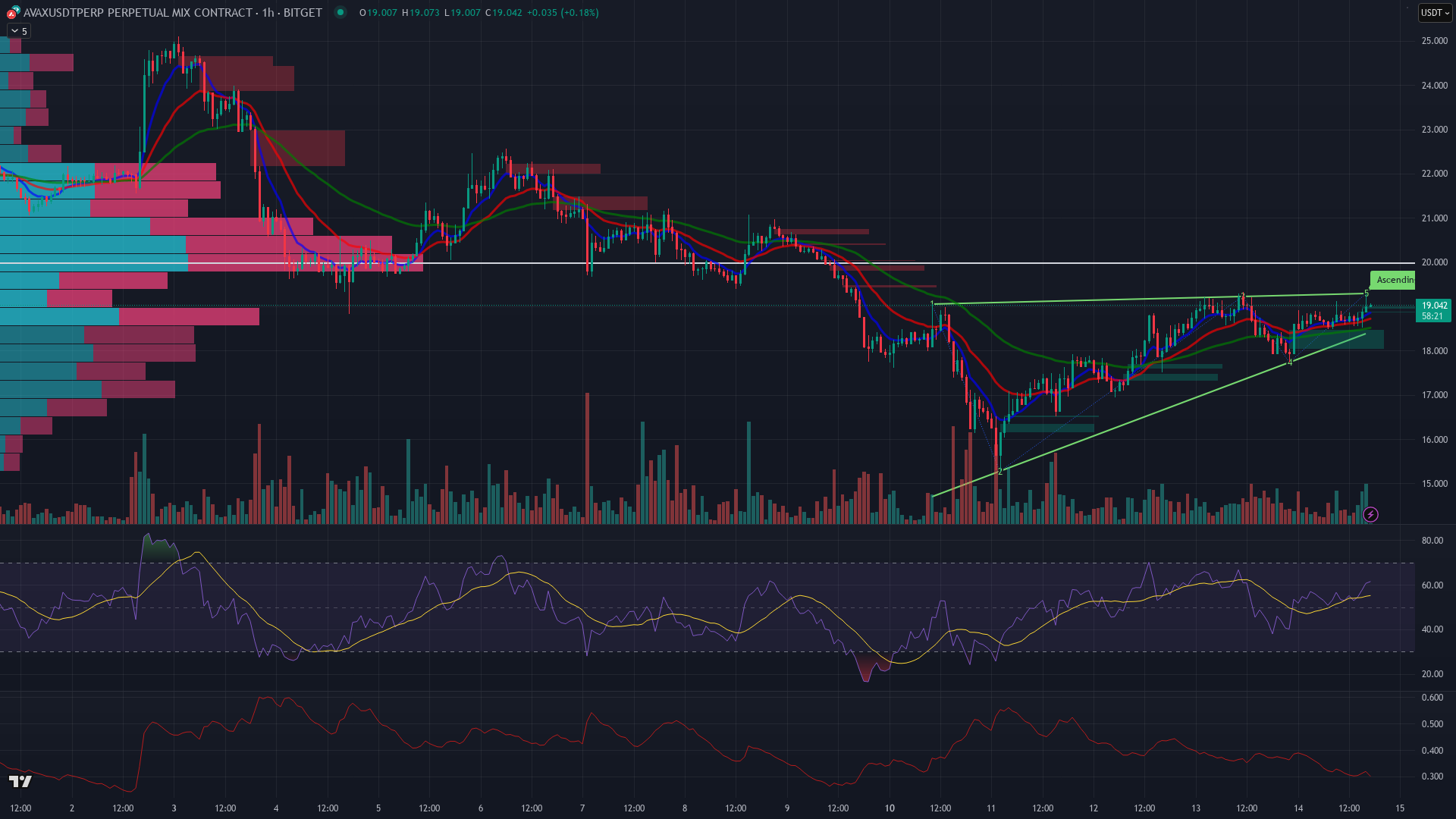
Task: Click the AVAX coin logo icon
Action: (x=13, y=12)
